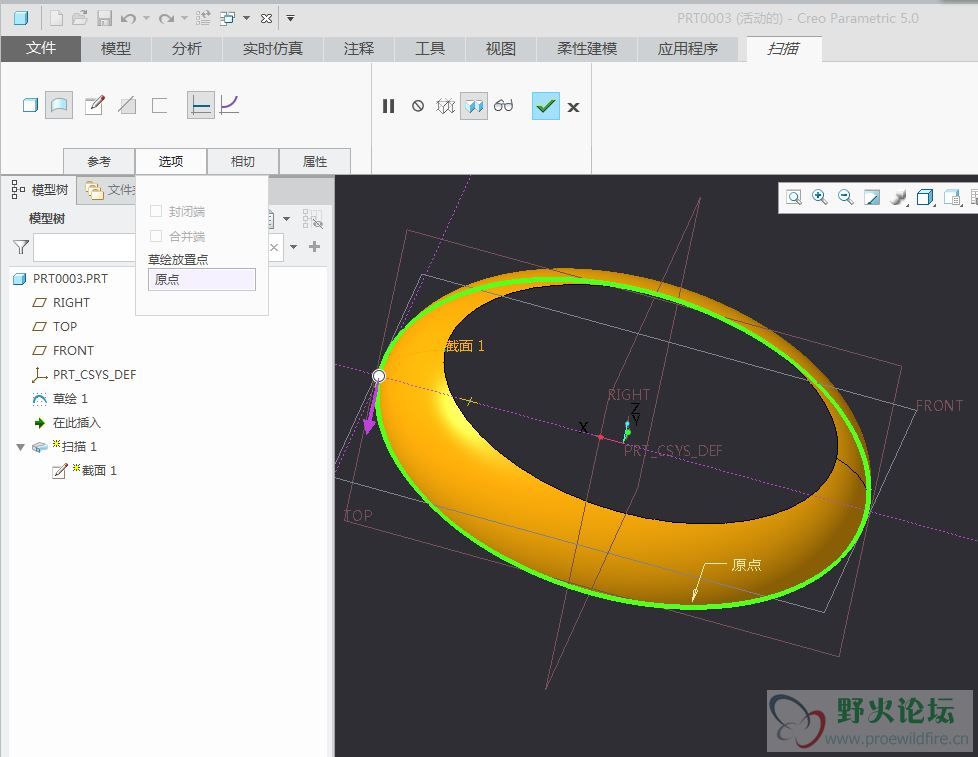Click the Zoom In magnifier icon
This screenshot has height=757, width=978.
[820, 198]
